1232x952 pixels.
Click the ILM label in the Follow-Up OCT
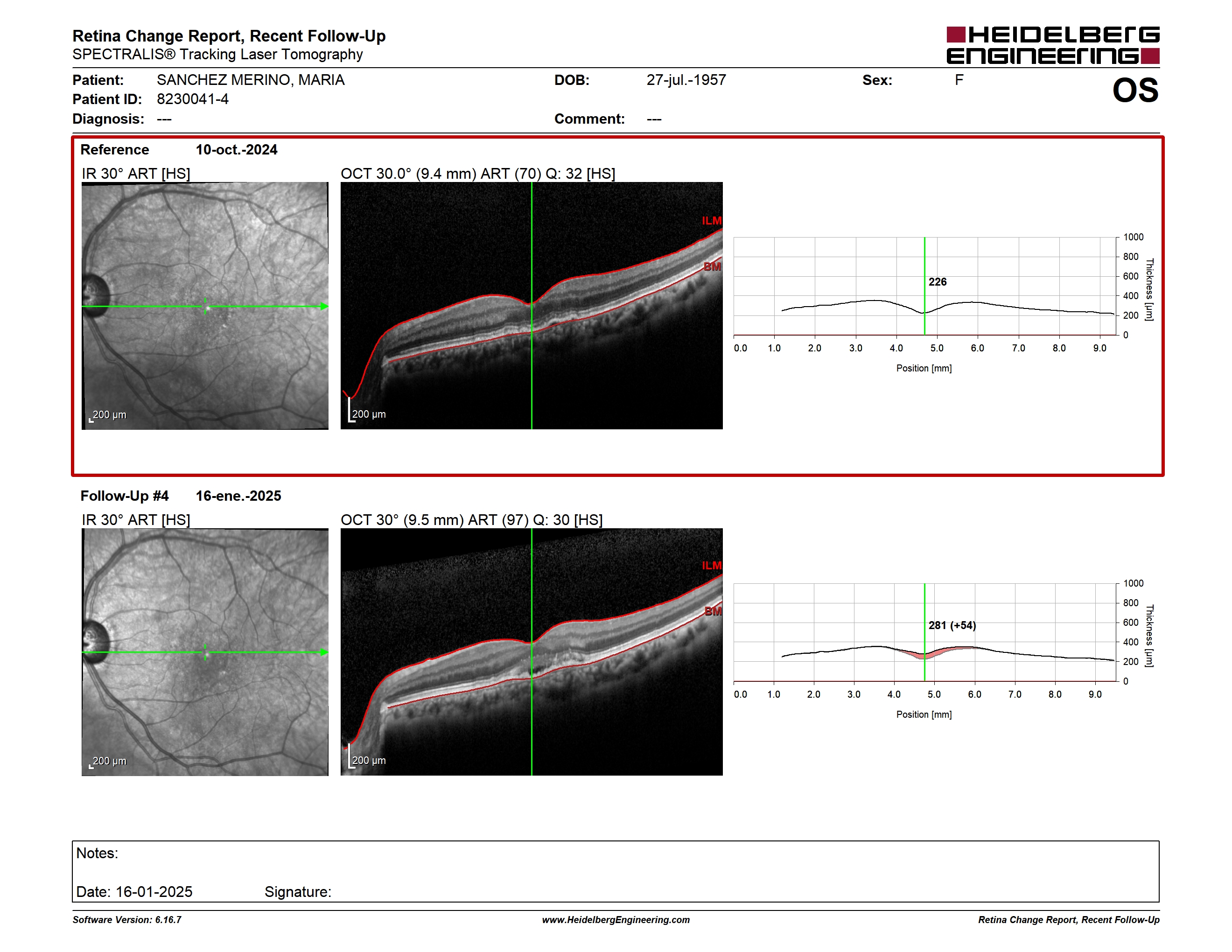pos(711,565)
